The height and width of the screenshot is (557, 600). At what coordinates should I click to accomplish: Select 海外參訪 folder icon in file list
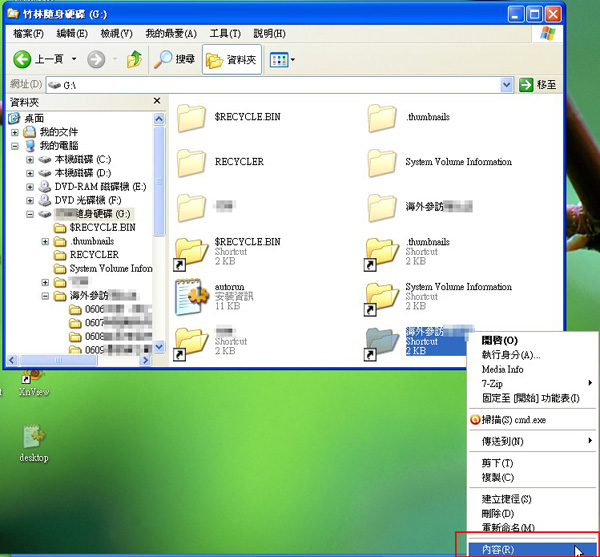click(382, 208)
